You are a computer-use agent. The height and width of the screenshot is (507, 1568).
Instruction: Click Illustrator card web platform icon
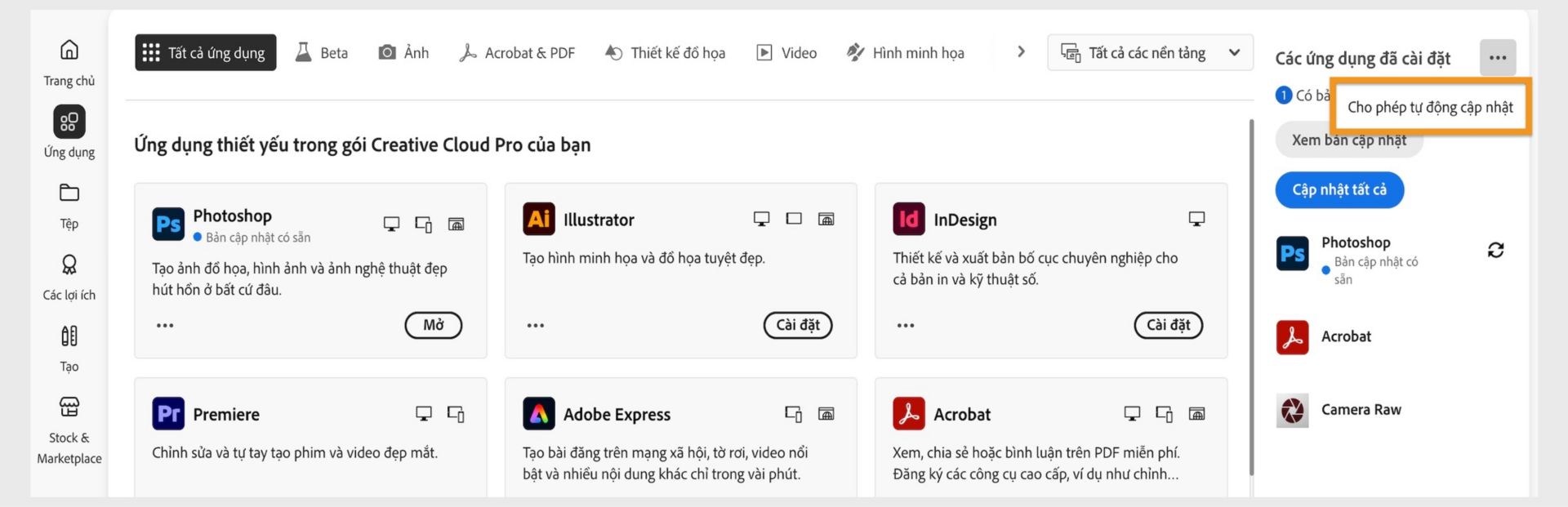click(826, 218)
